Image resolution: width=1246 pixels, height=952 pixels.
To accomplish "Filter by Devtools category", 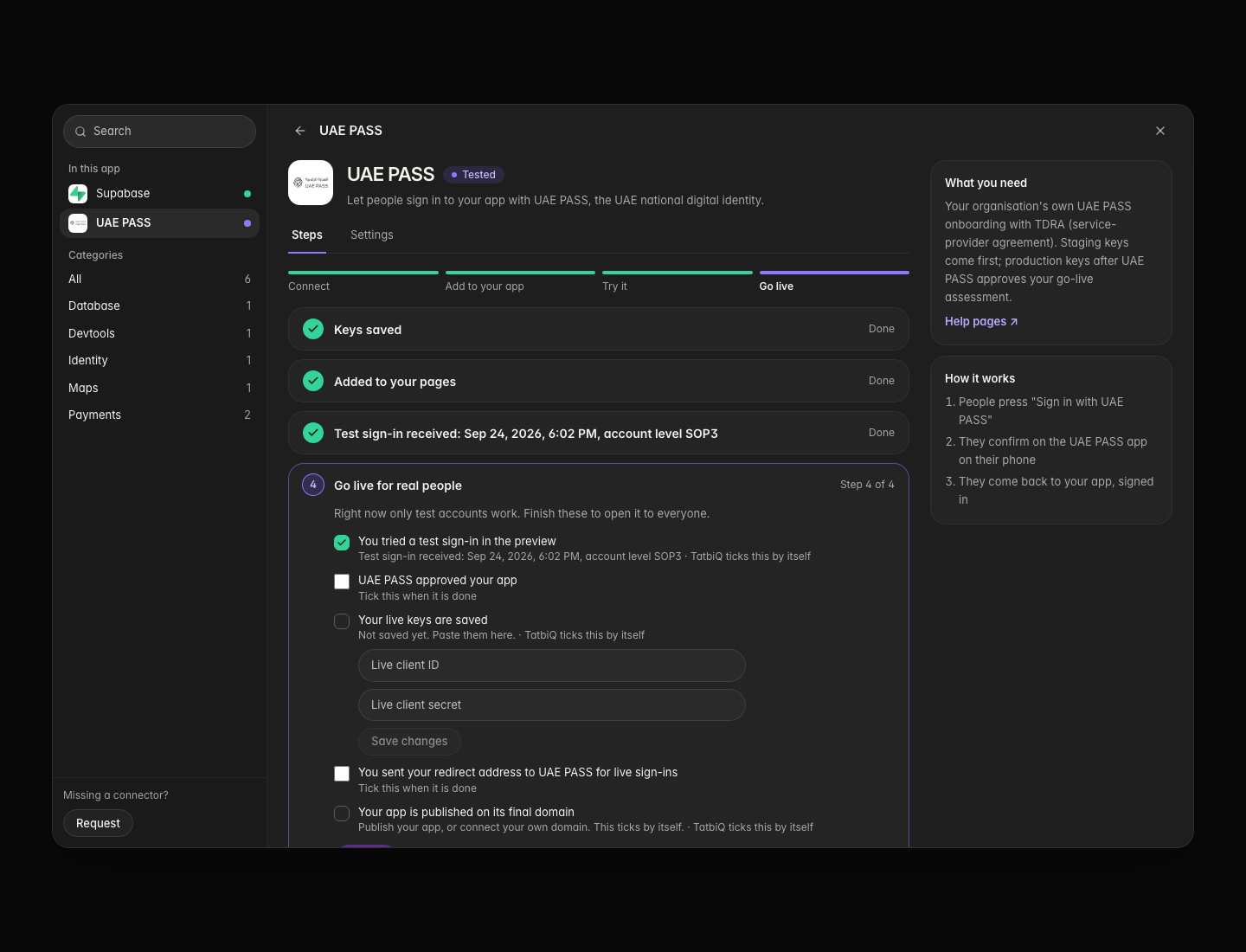I will point(159,334).
